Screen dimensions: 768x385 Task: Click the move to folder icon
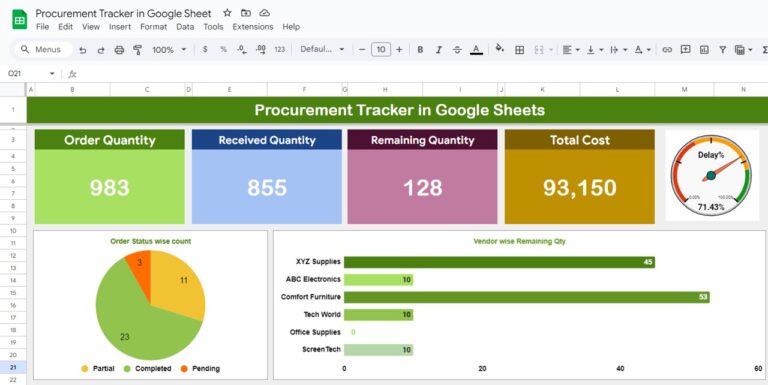click(246, 13)
